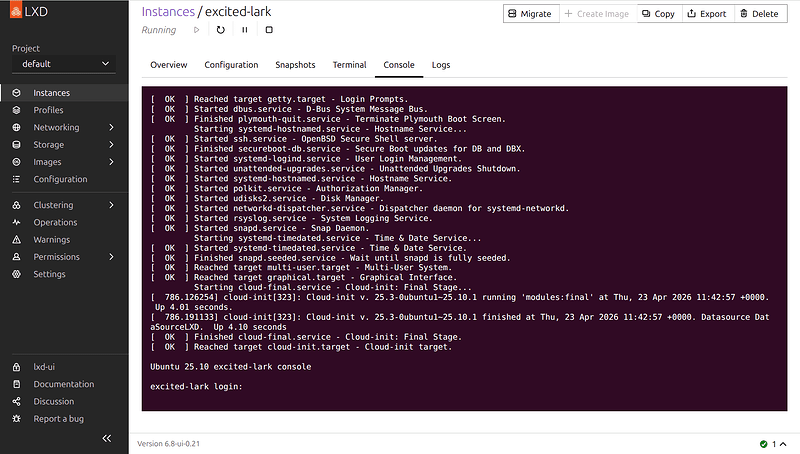Collapse sidebar with double chevron icon
This screenshot has height=454, width=800.
[107, 439]
